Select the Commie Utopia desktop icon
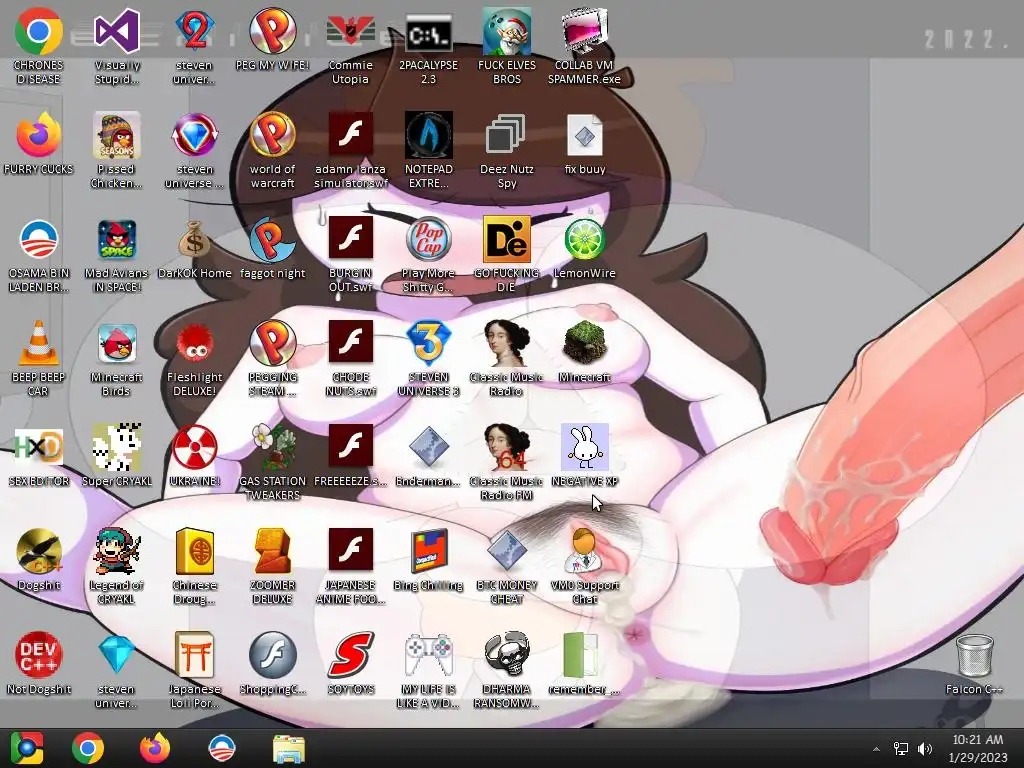1024x768 pixels. coord(351,31)
